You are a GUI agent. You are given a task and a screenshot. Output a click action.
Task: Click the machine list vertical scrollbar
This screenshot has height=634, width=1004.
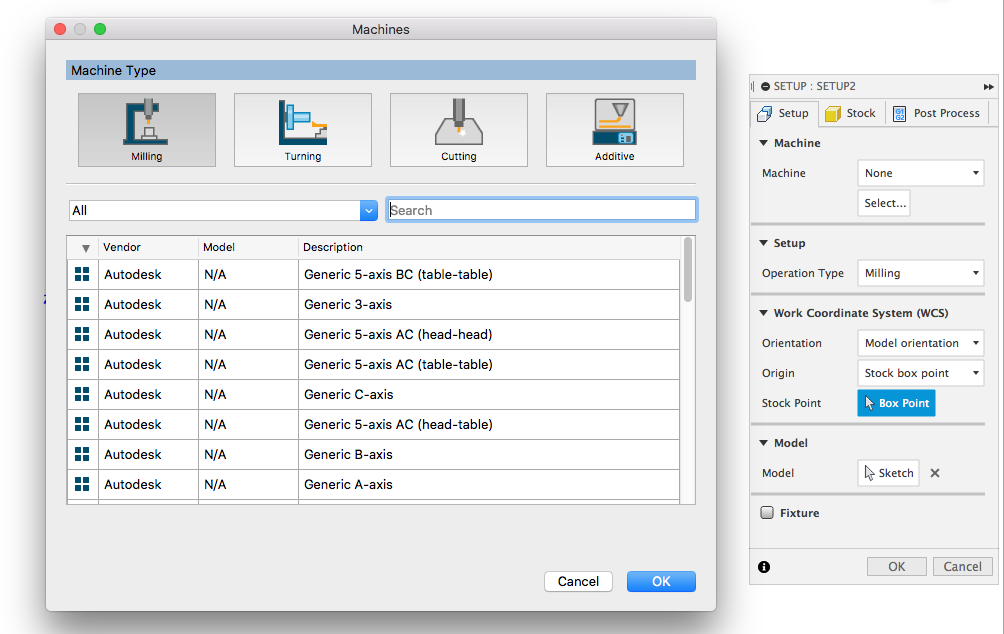pos(688,269)
